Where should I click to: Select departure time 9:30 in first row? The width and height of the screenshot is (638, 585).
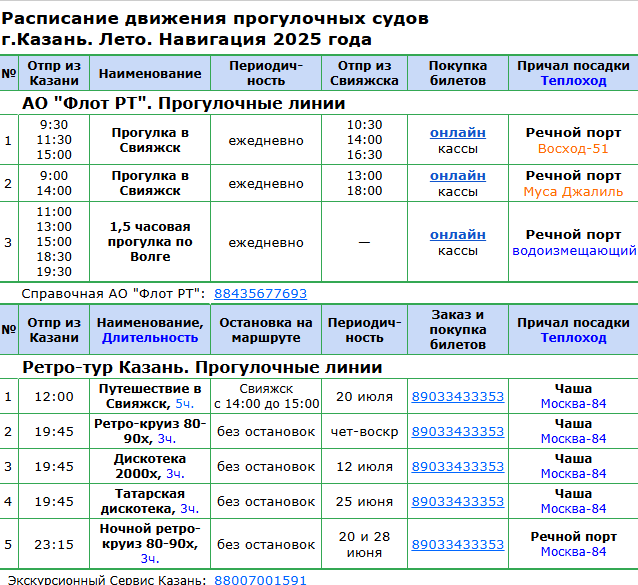click(x=54, y=125)
